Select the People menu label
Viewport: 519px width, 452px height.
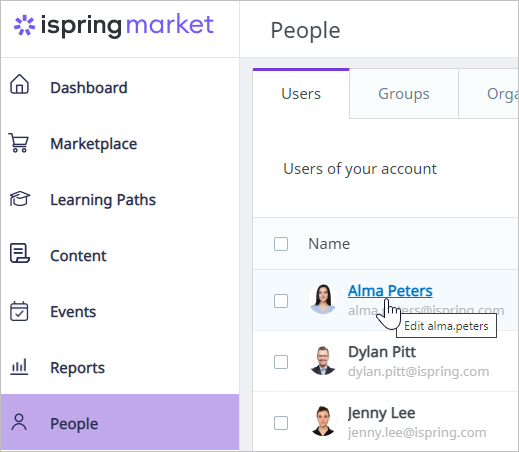coord(74,424)
